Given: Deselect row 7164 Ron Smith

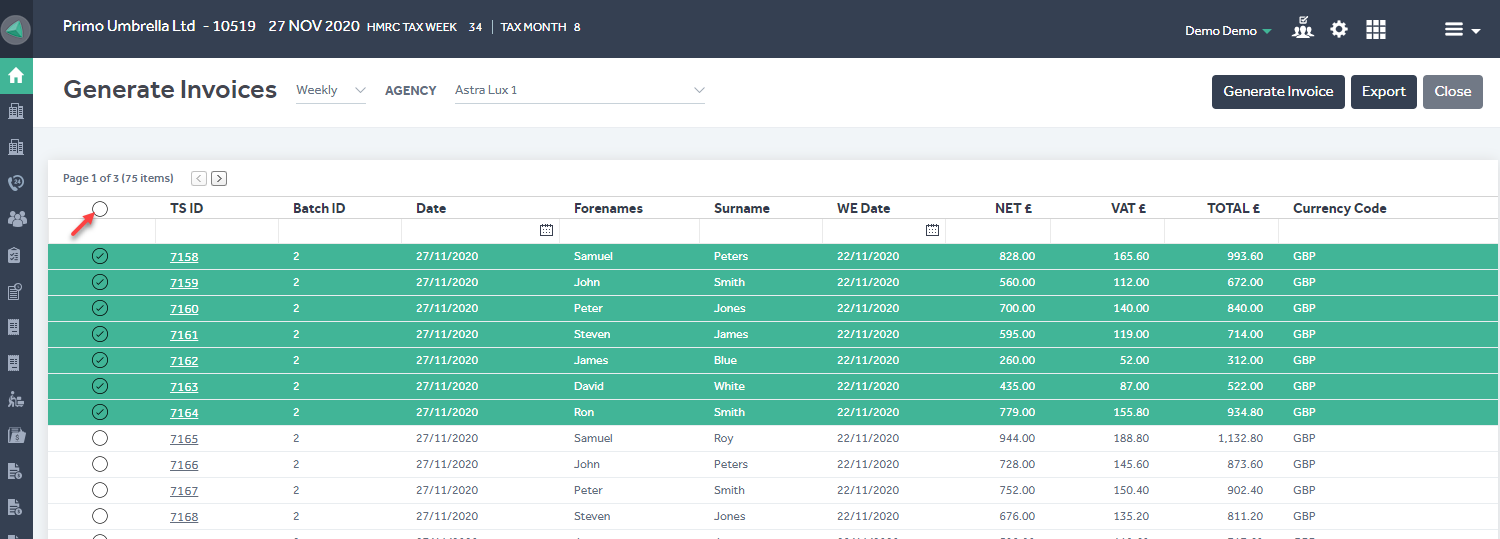Looking at the screenshot, I should pyautogui.click(x=100, y=412).
